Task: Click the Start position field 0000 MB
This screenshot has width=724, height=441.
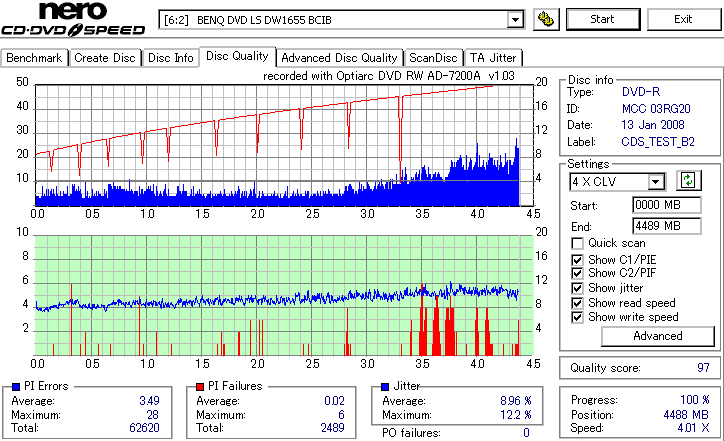Action: [x=666, y=205]
